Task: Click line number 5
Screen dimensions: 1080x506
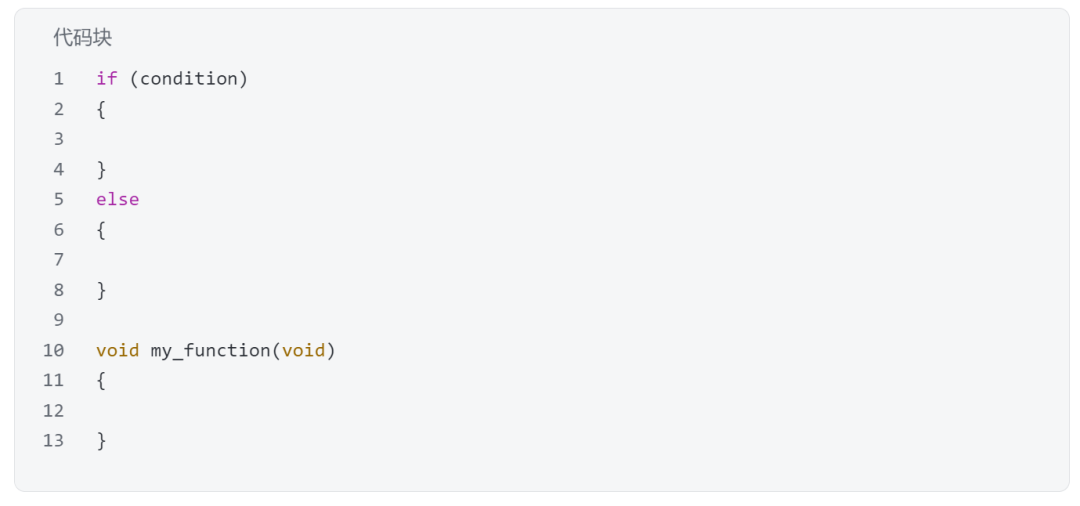Action: click(x=58, y=199)
